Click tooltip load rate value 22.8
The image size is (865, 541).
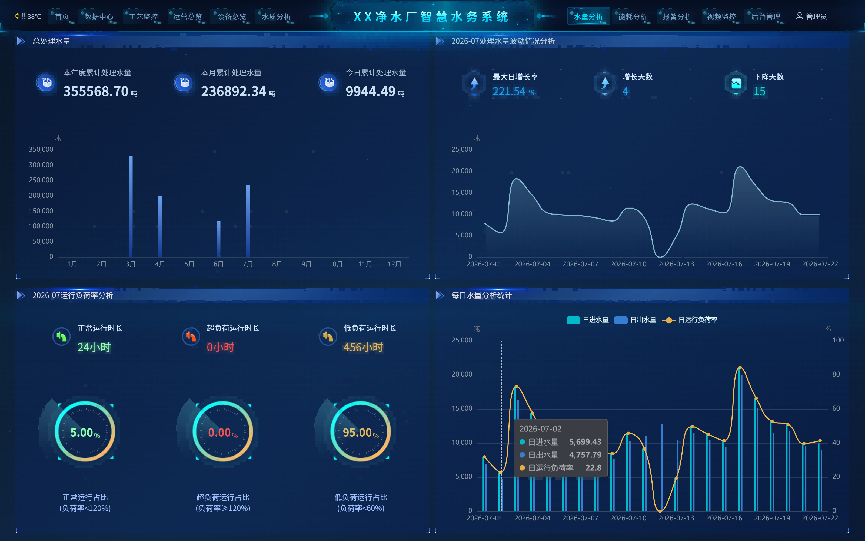click(594, 468)
